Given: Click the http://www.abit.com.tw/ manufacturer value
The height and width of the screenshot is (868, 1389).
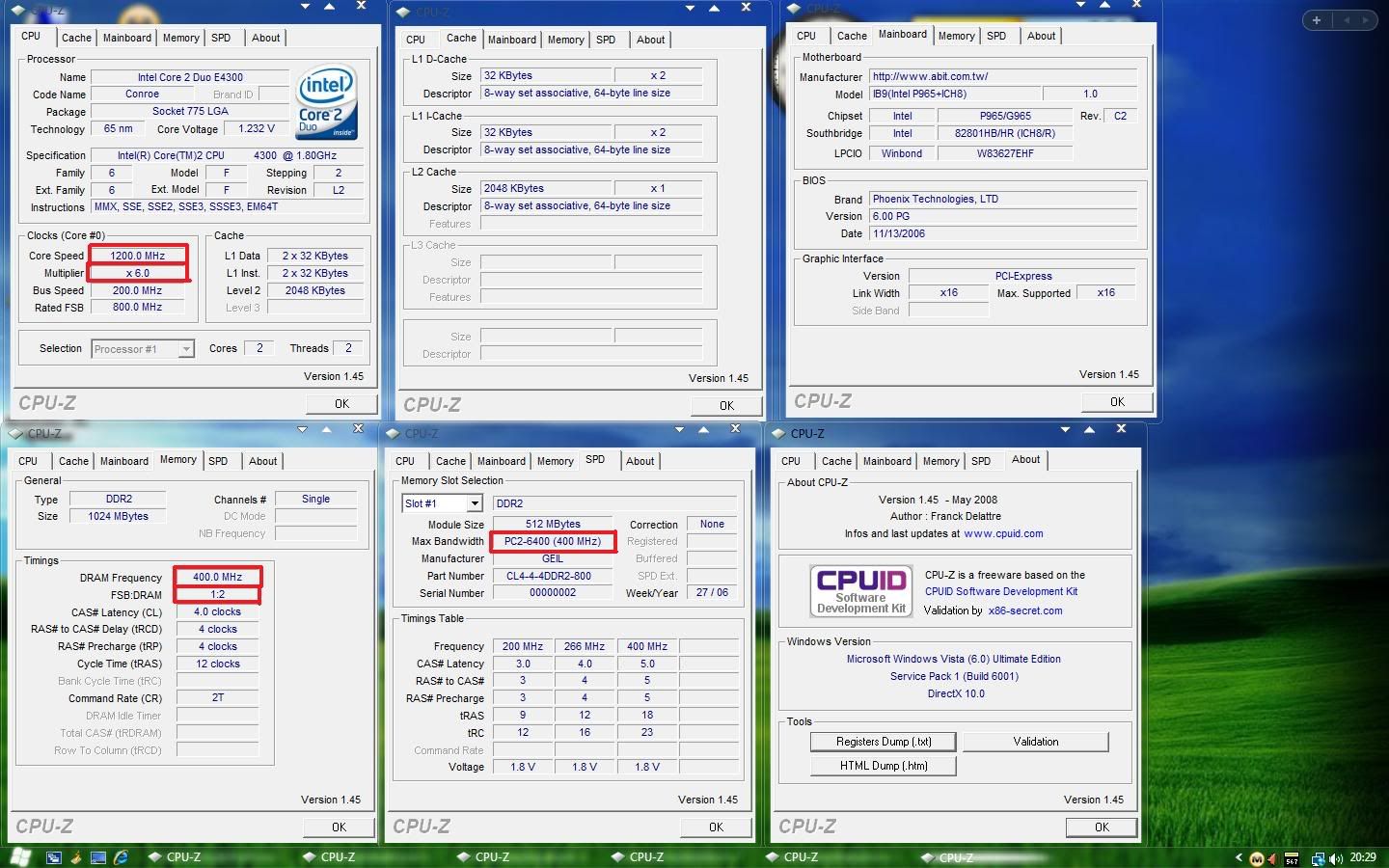Looking at the screenshot, I should click(1003, 76).
